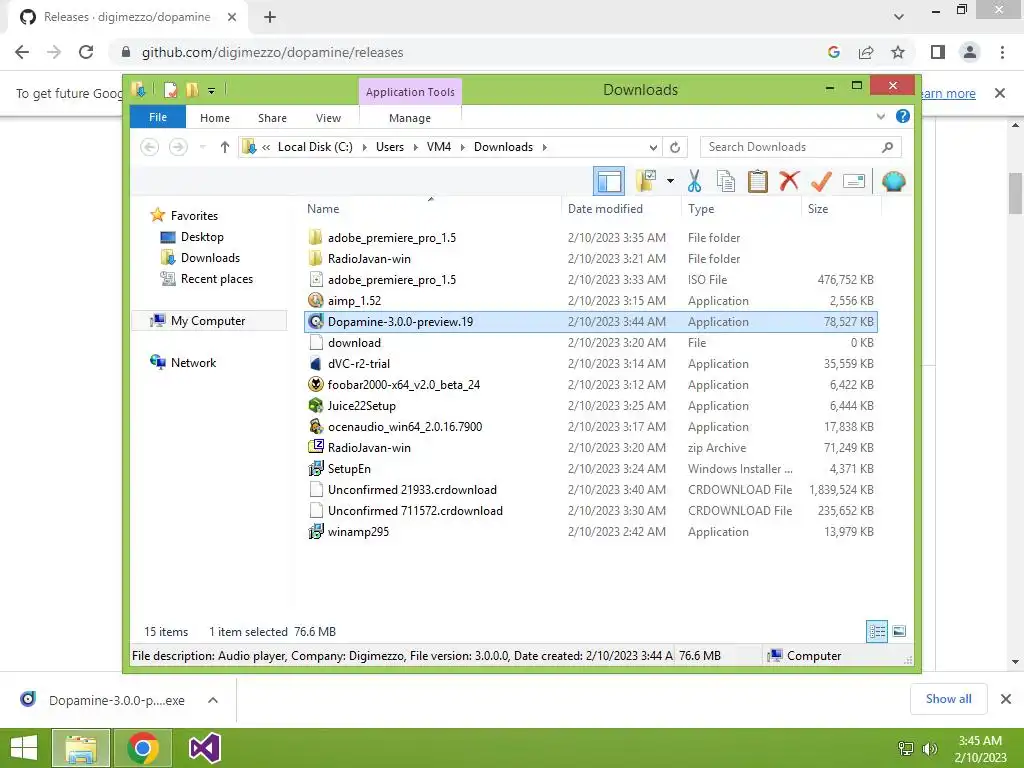Select the adobe_premiere_pro_1.5 folder row
The width and height of the screenshot is (1024, 768).
(x=590, y=238)
